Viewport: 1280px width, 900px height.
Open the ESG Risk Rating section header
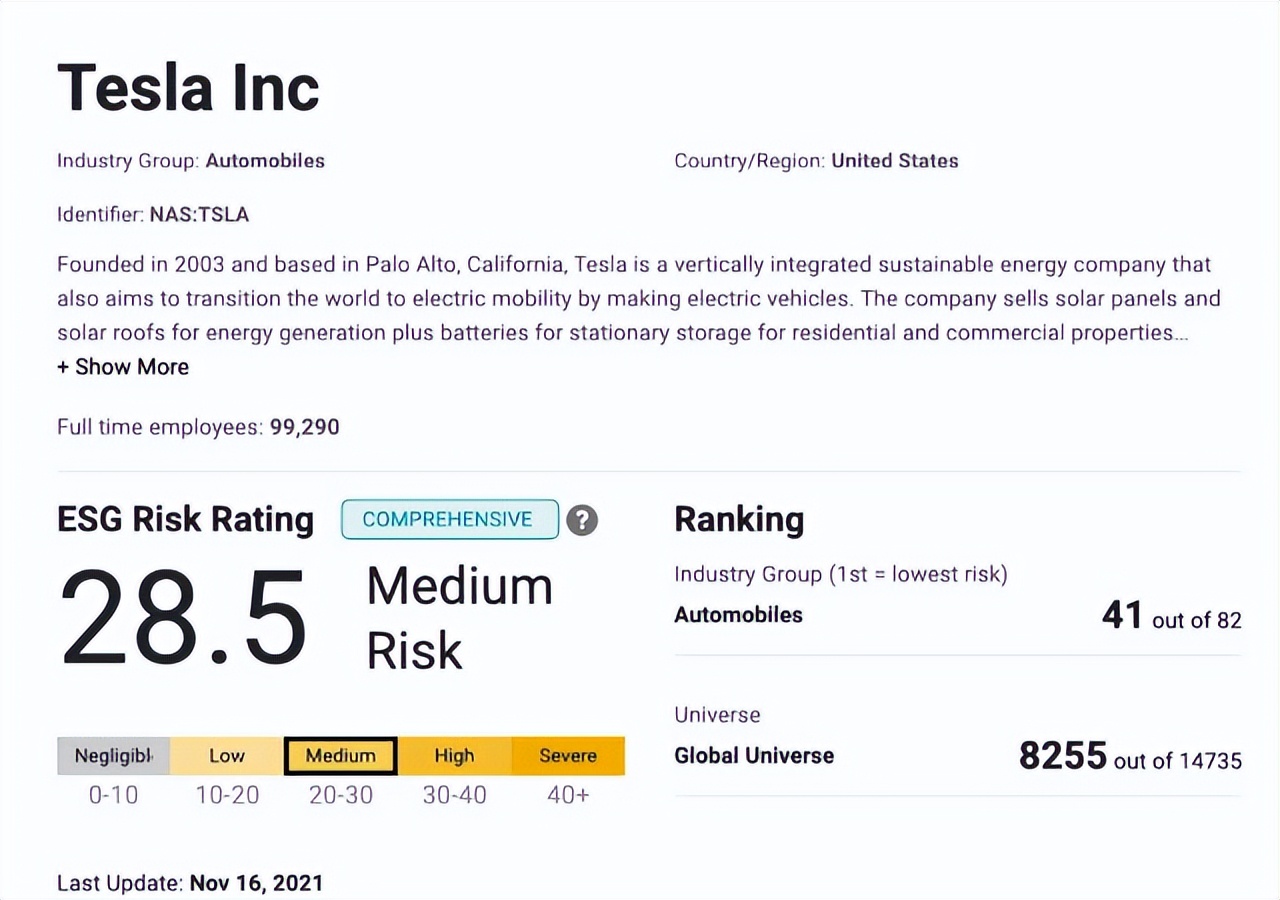click(x=185, y=519)
